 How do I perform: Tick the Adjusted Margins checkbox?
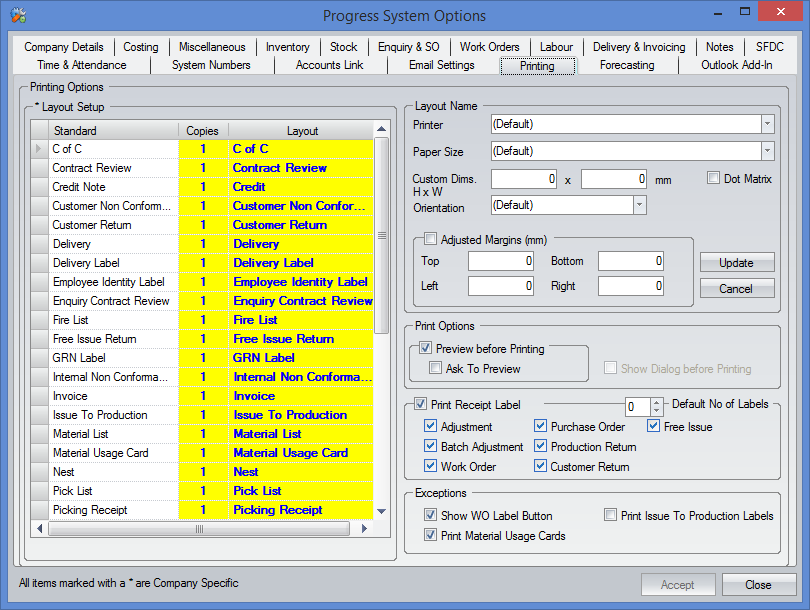tap(430, 240)
